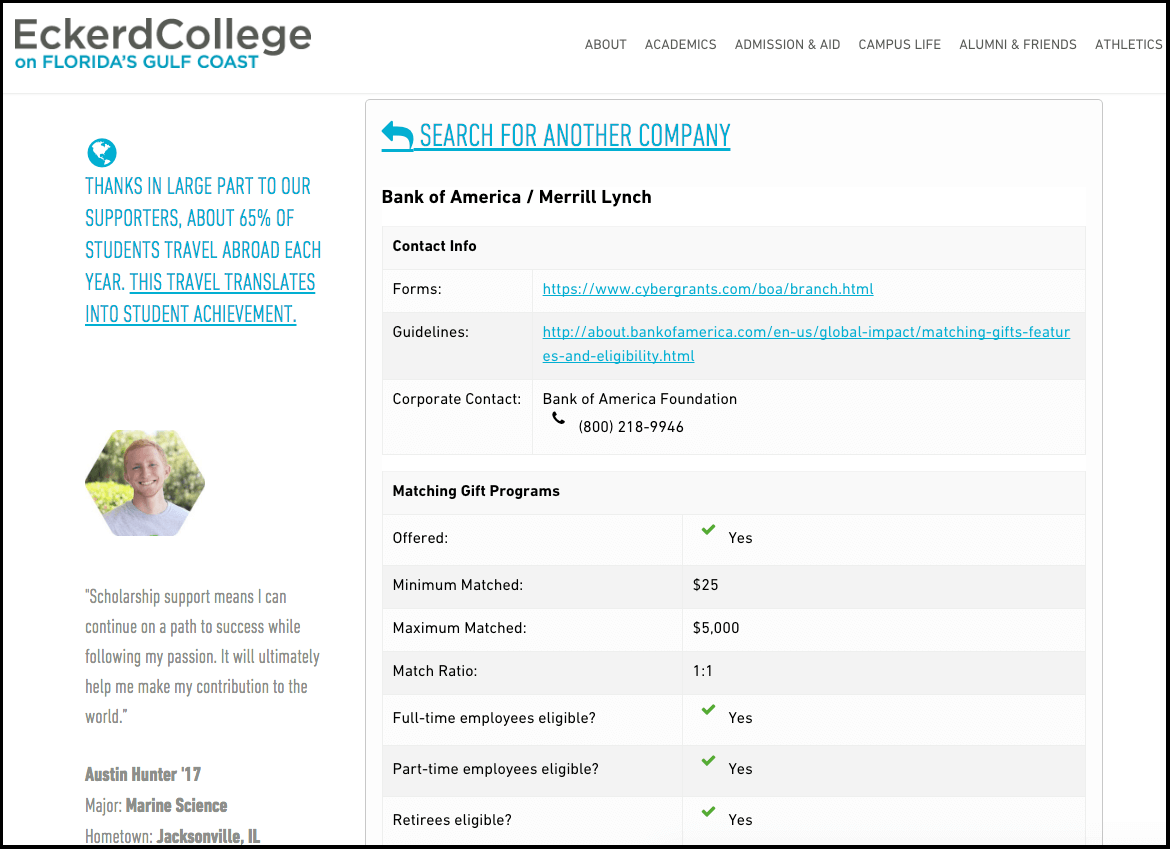Open the Campus Life menu
The image size is (1170, 849).
click(x=899, y=45)
